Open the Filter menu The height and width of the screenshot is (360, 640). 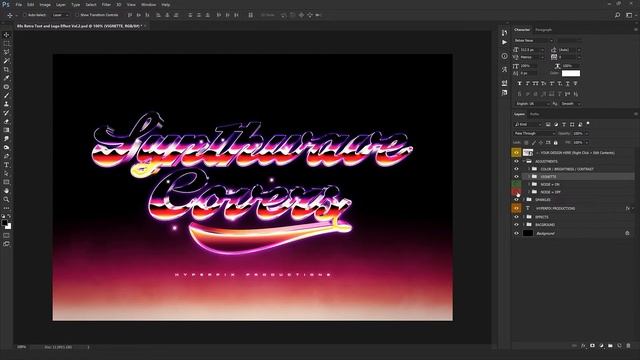point(106,4)
